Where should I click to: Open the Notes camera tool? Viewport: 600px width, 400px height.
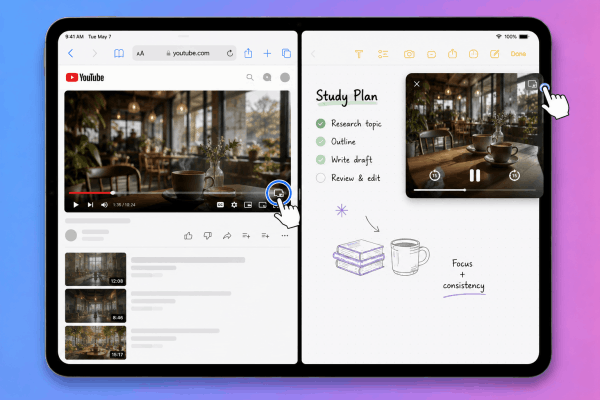click(x=409, y=54)
